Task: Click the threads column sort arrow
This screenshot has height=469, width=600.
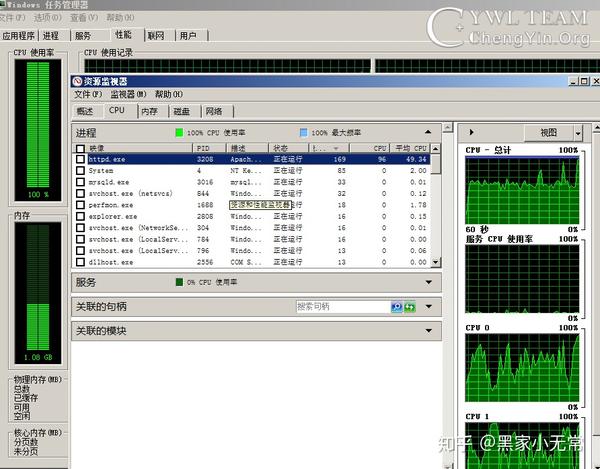Action: [336, 148]
